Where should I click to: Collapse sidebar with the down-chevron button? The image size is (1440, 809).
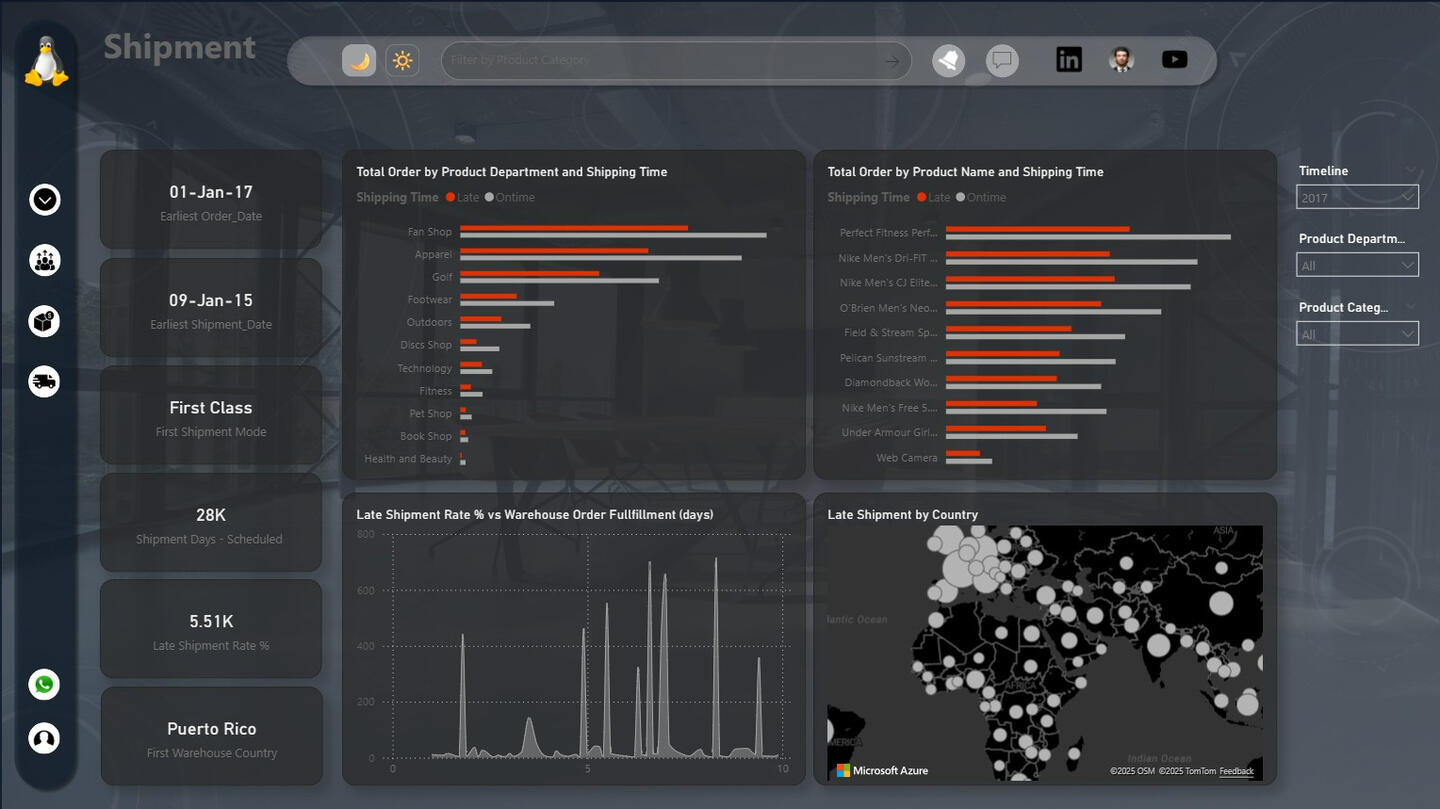[44, 200]
